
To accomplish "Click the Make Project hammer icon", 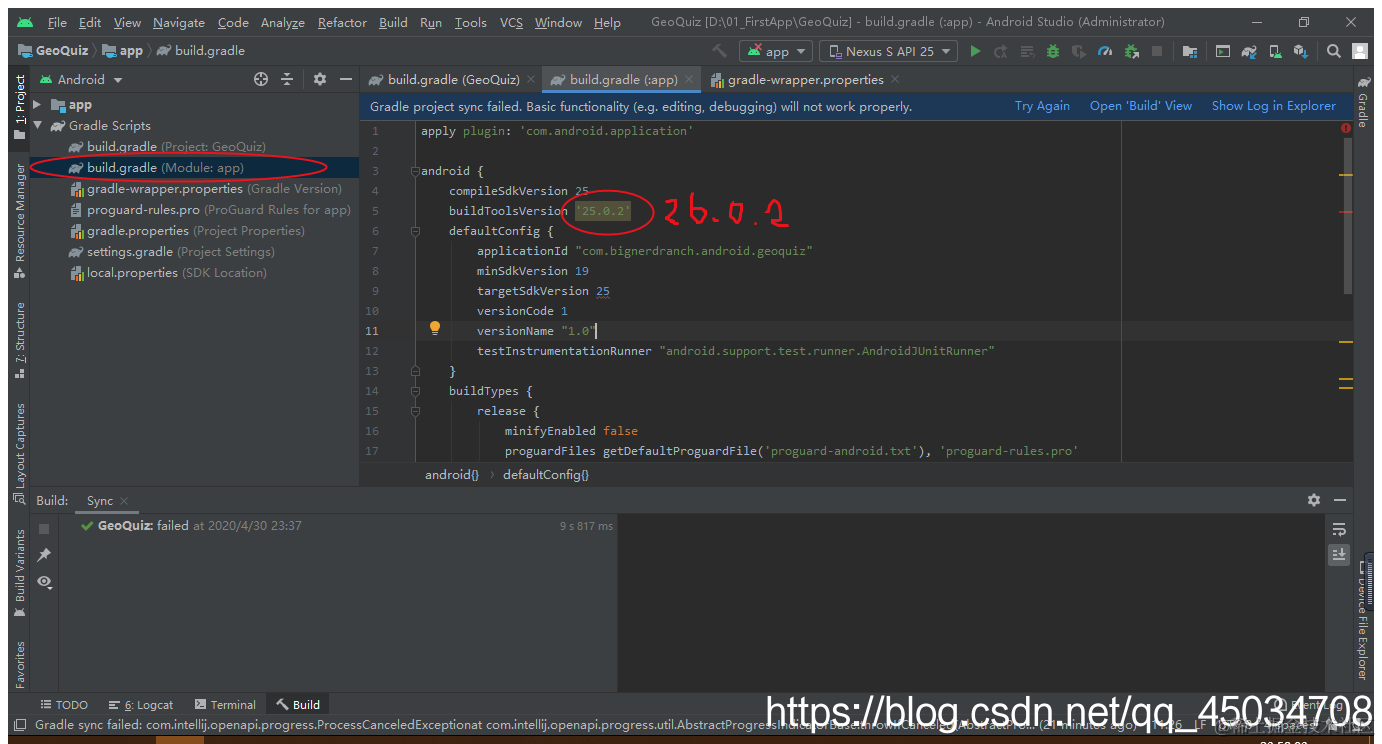I will click(719, 51).
